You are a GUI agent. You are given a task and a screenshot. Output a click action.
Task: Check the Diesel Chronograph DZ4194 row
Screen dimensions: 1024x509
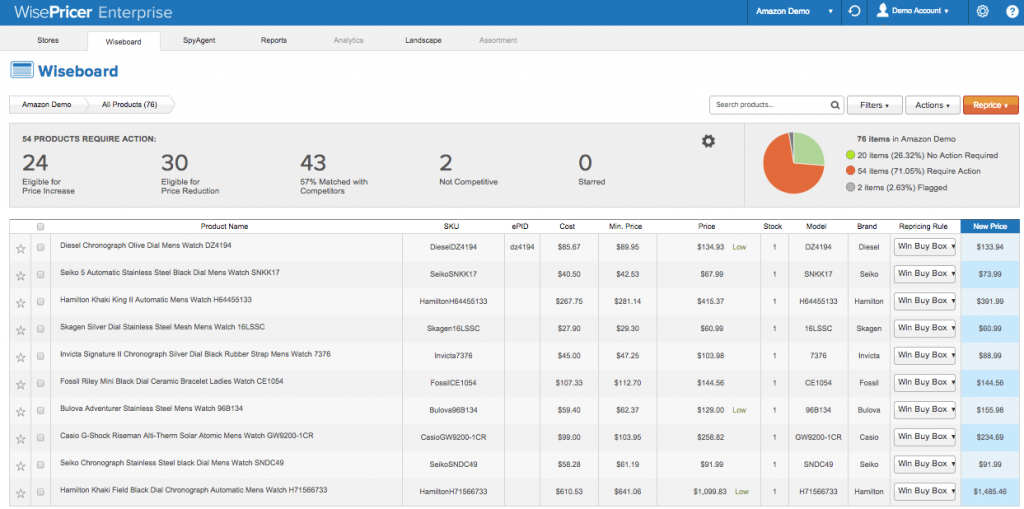click(40, 248)
